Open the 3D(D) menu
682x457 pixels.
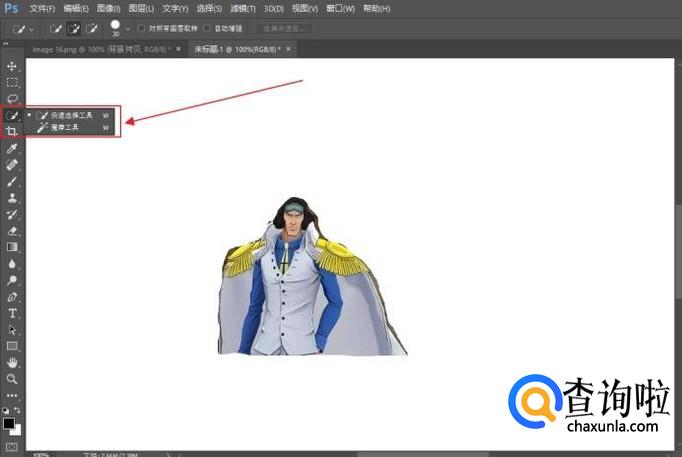(x=274, y=9)
